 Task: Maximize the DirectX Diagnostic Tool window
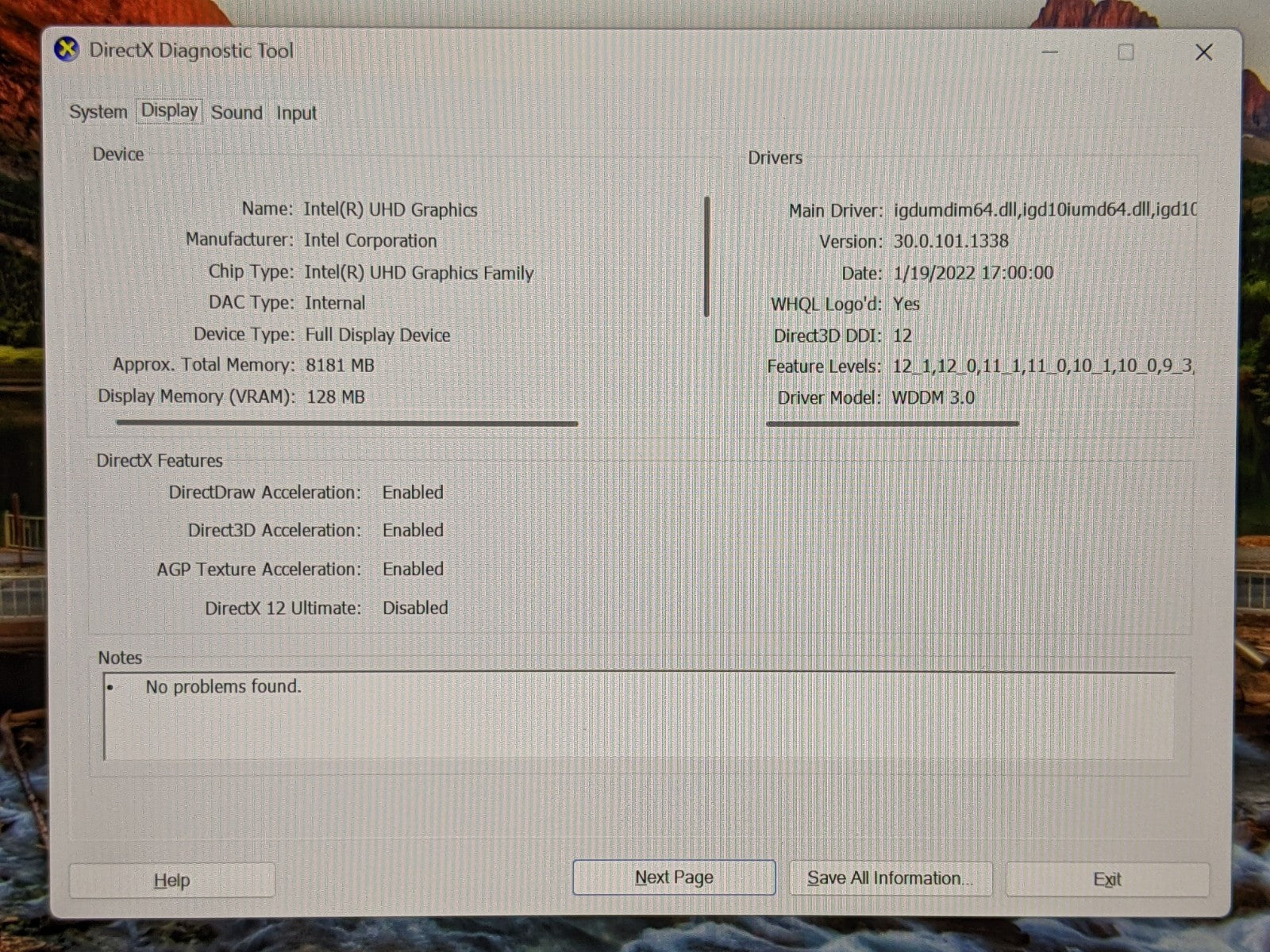[x=1126, y=52]
